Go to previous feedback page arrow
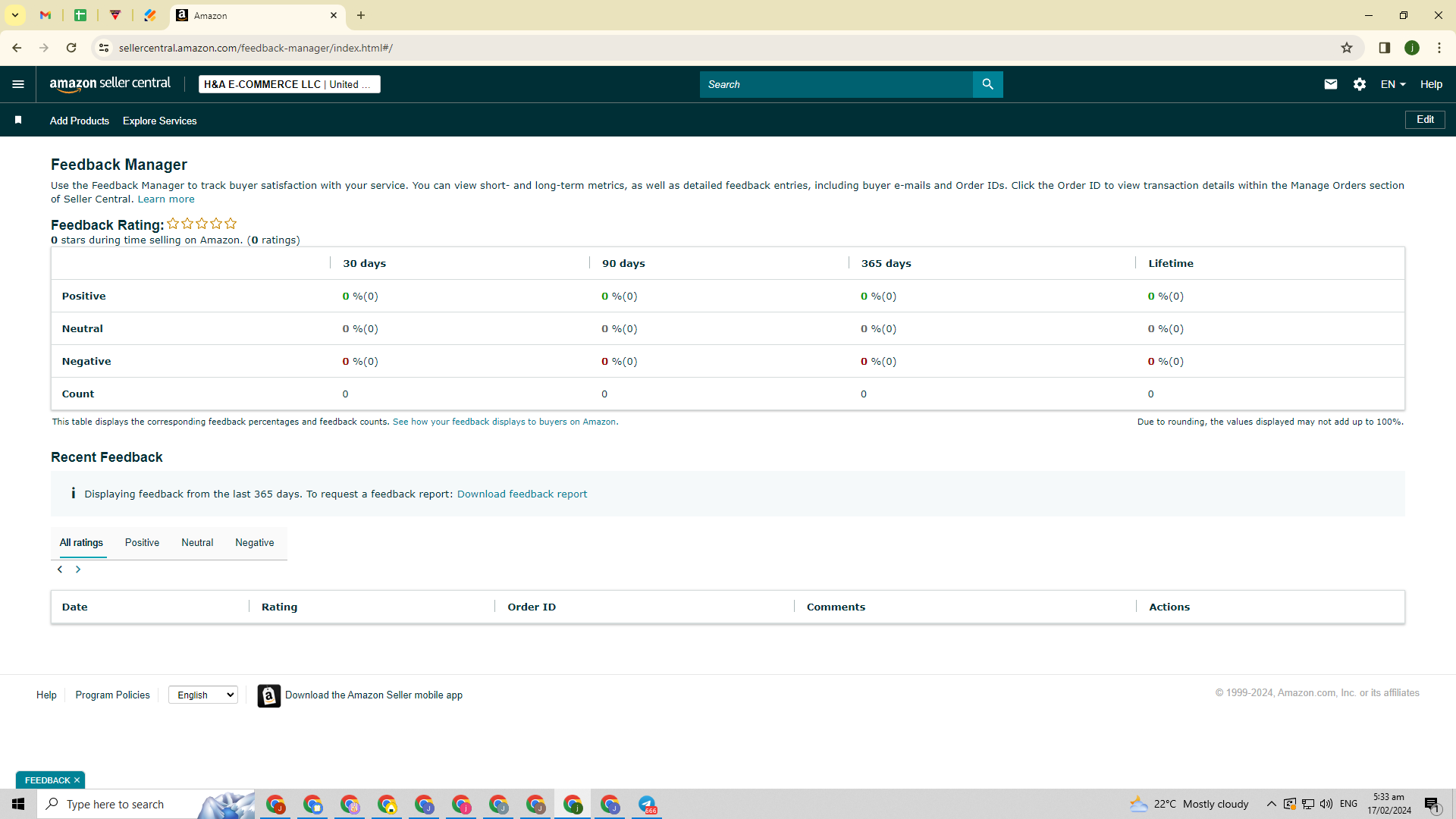Viewport: 1456px width, 819px height. (60, 570)
